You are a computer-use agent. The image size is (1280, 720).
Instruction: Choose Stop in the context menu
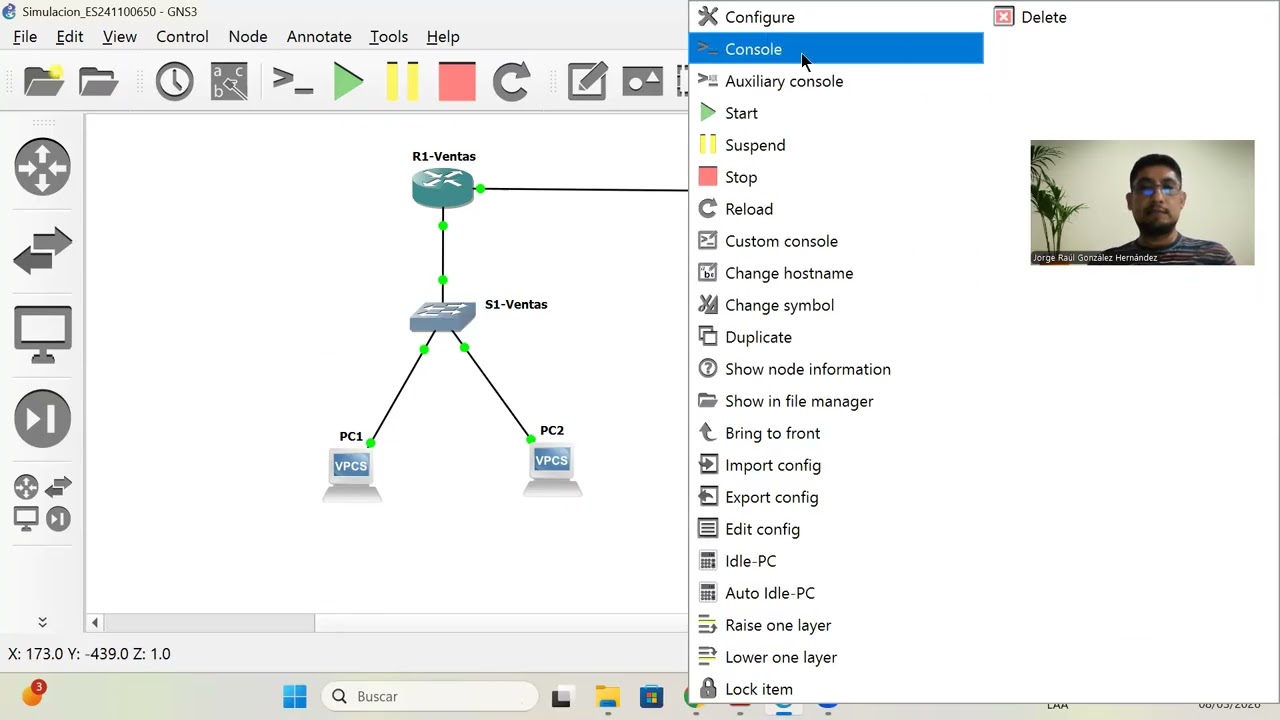(x=836, y=177)
